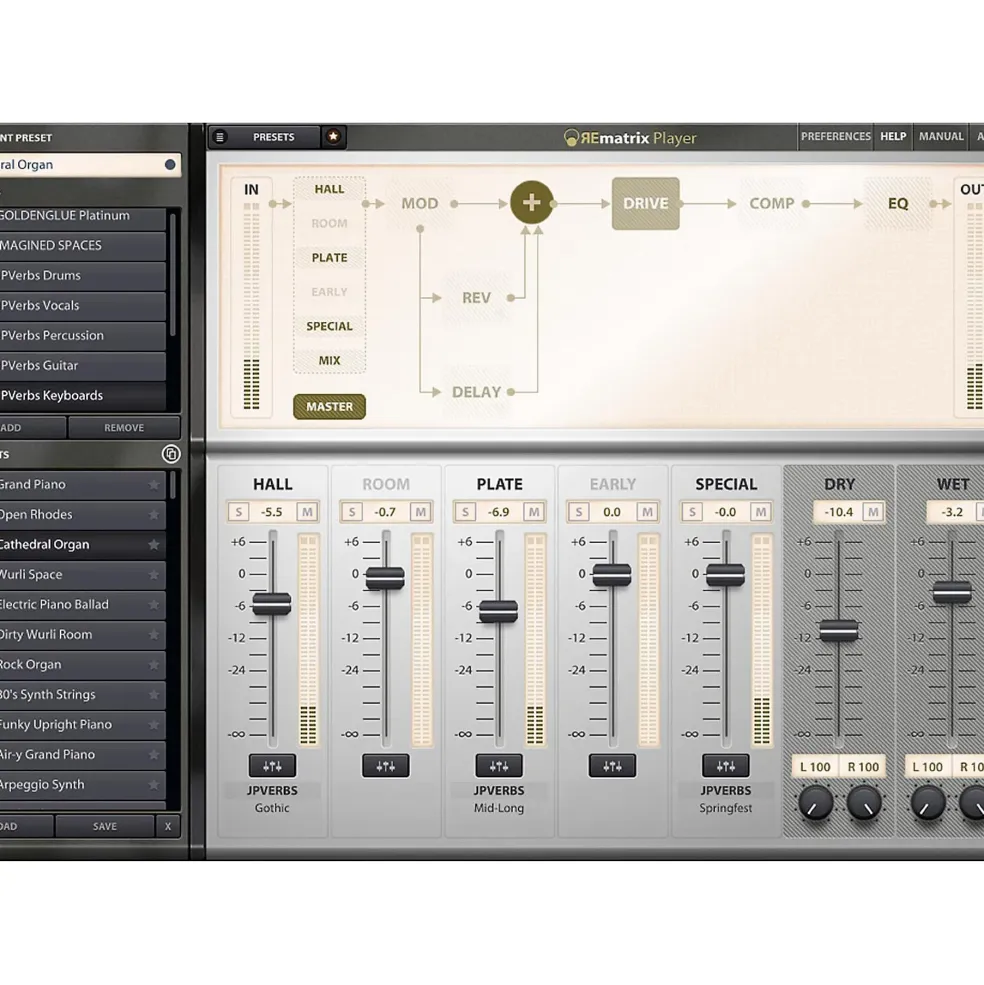Favorite the Air-y Grand Piano star
Viewport: 984px width, 985px height.
tap(153, 755)
